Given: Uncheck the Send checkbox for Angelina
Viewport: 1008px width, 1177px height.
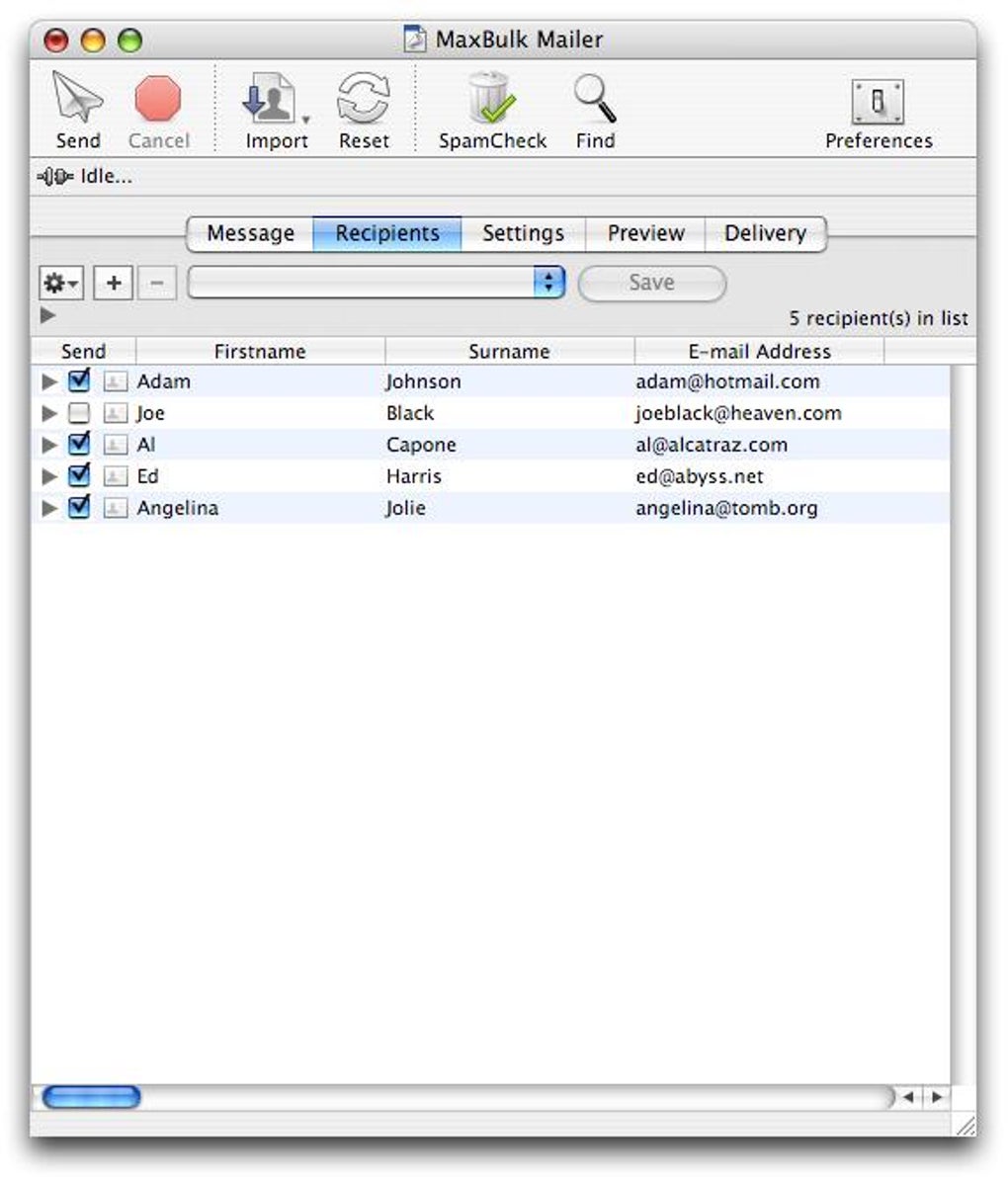Looking at the screenshot, I should [x=79, y=507].
